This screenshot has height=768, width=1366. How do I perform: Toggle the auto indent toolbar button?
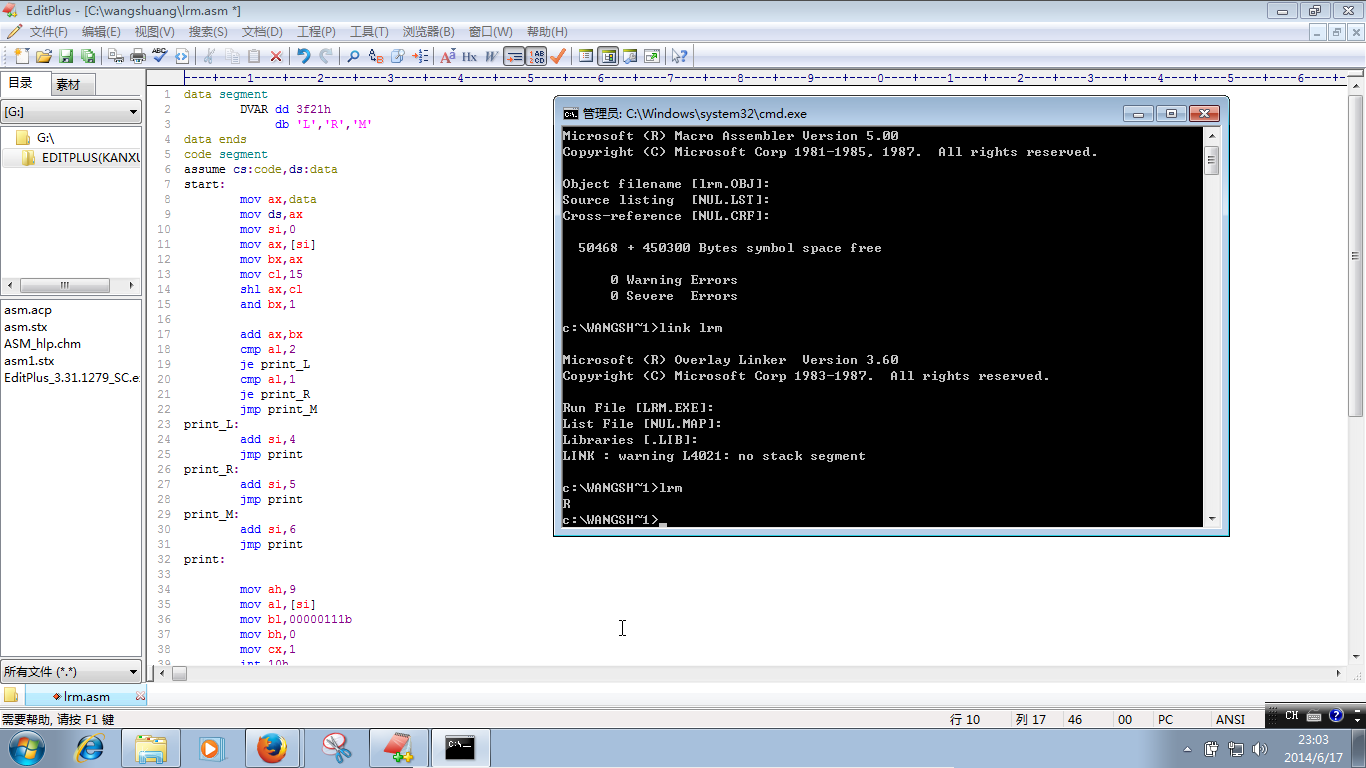pos(514,56)
